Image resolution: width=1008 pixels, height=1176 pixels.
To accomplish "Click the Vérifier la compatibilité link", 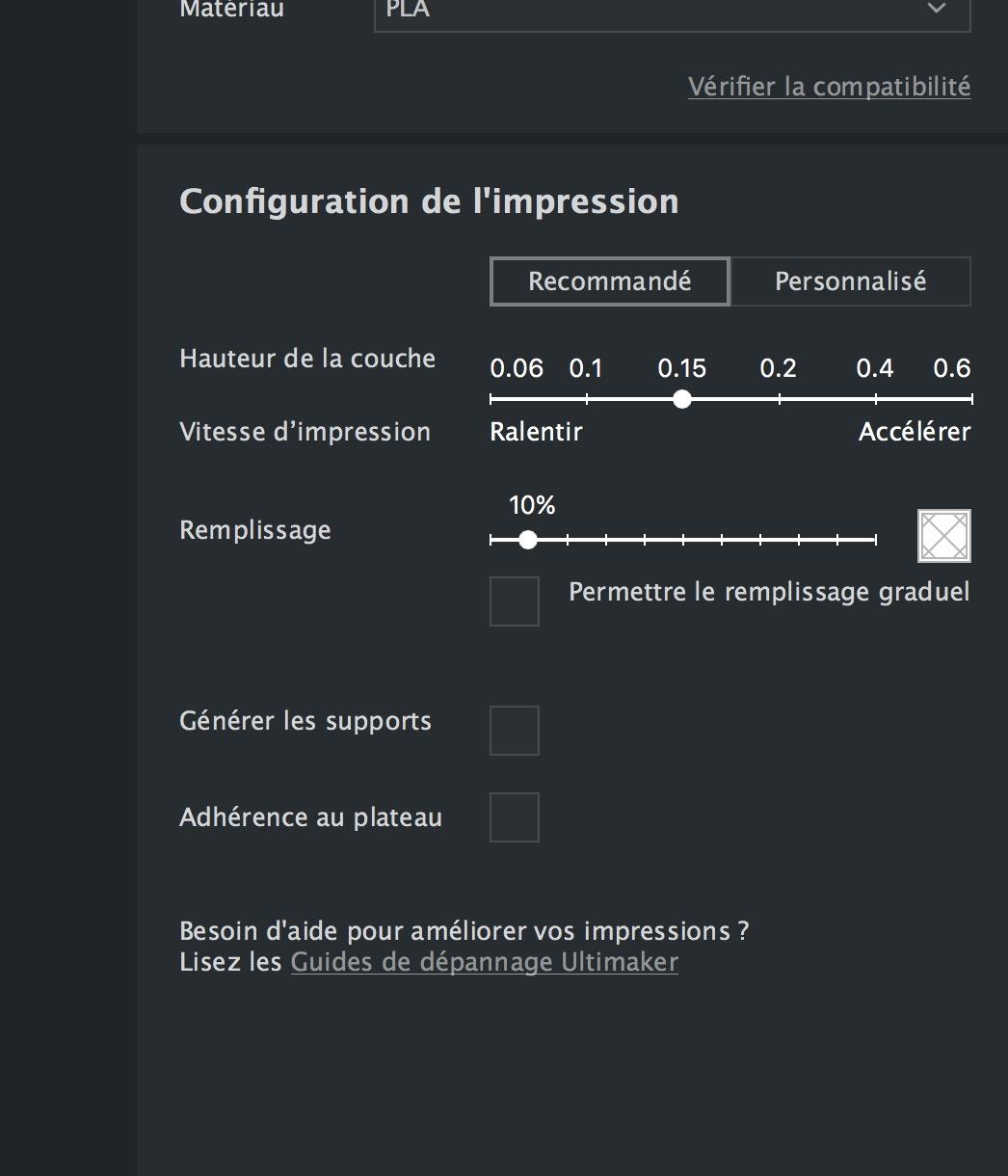I will (x=829, y=87).
